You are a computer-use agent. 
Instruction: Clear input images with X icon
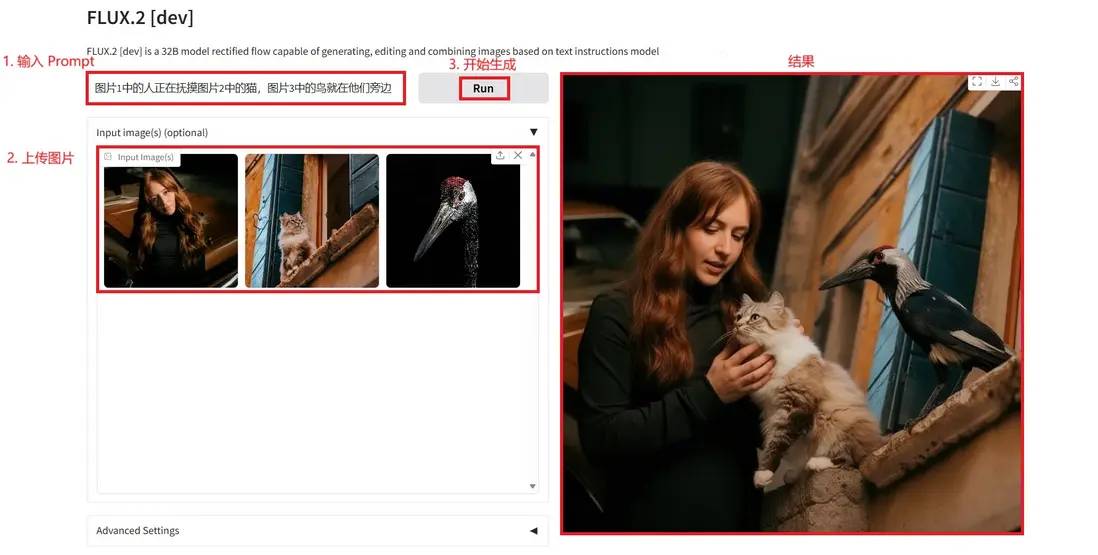pyautogui.click(x=518, y=155)
